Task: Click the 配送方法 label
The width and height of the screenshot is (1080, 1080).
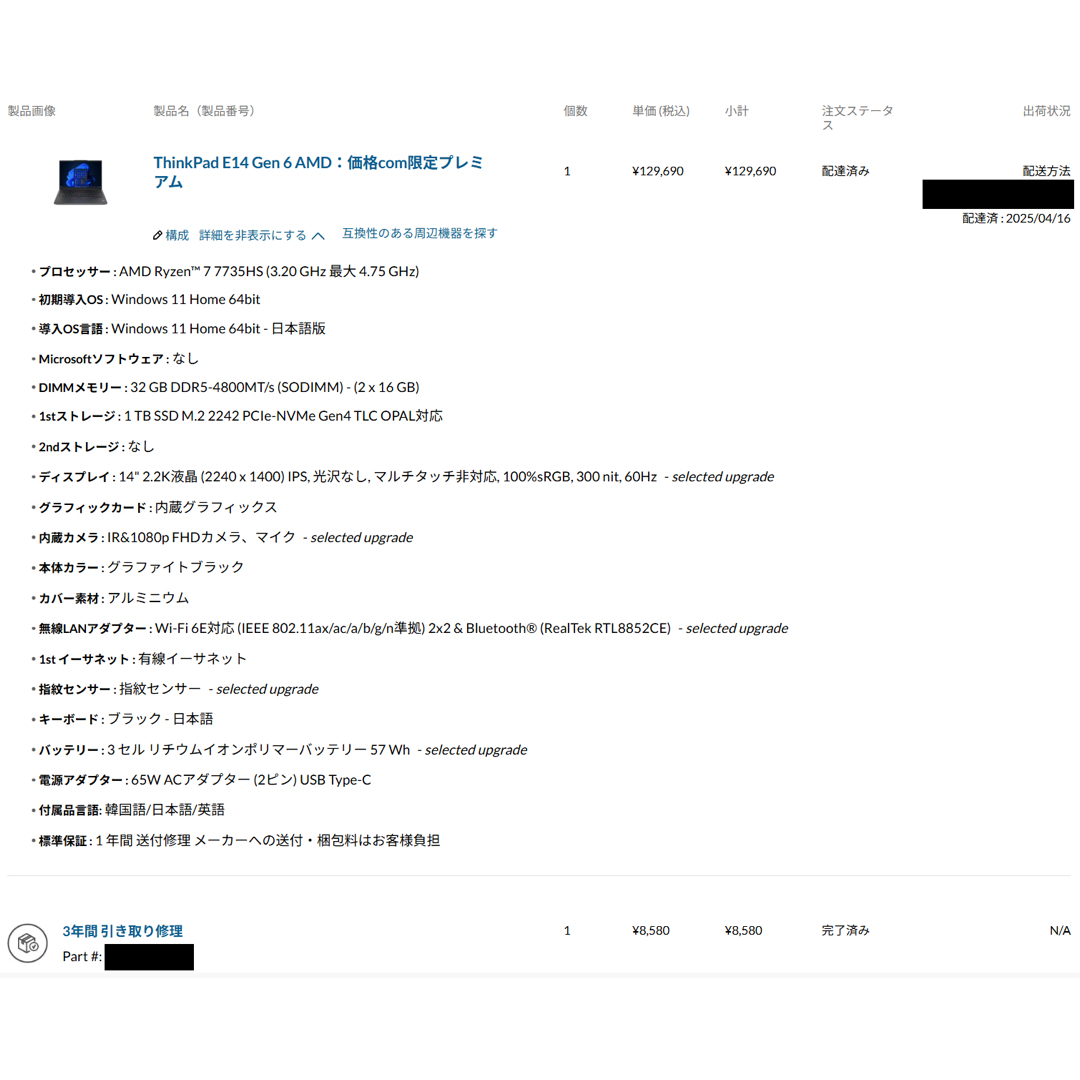Action: click(x=1046, y=171)
